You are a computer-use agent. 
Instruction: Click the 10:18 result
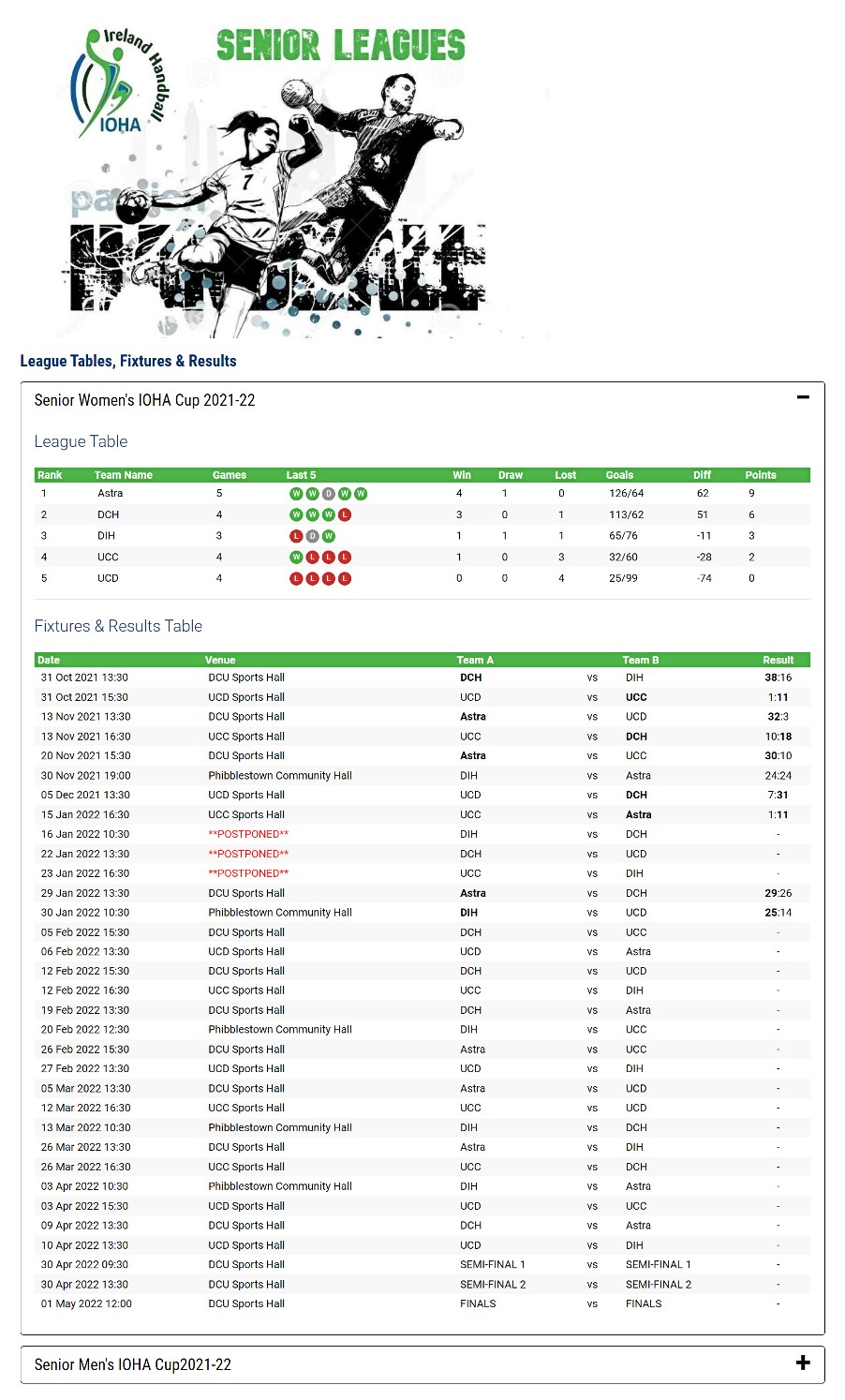[778, 737]
